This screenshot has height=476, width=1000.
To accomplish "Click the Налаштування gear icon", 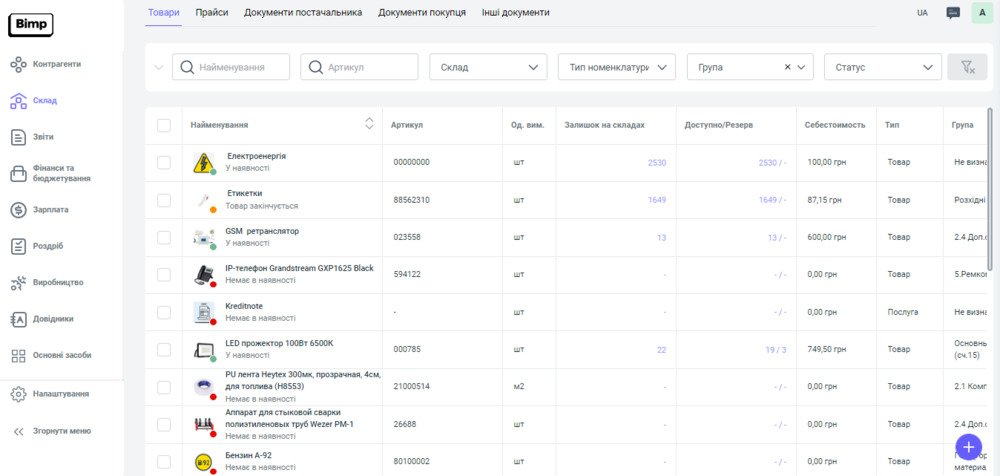I will pyautogui.click(x=18, y=394).
